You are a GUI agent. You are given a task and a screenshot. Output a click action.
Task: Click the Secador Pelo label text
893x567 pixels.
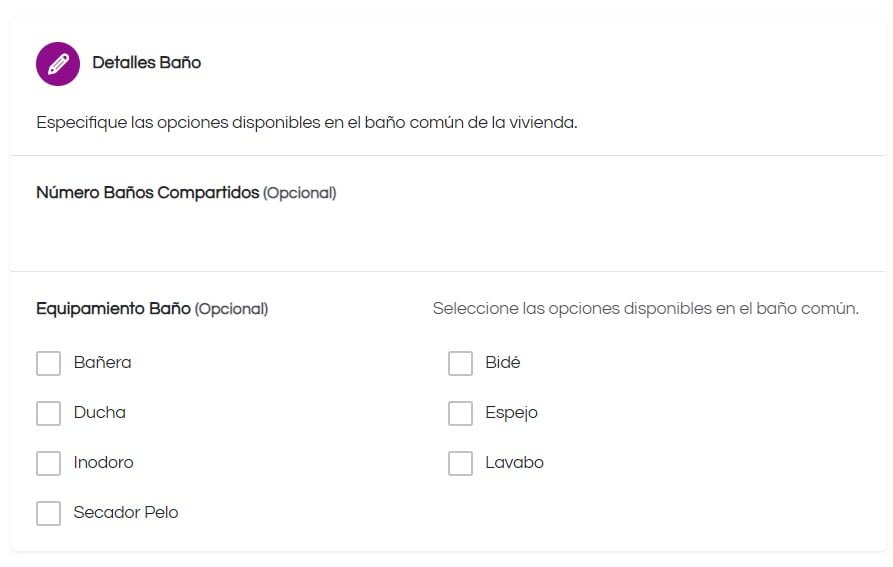126,512
